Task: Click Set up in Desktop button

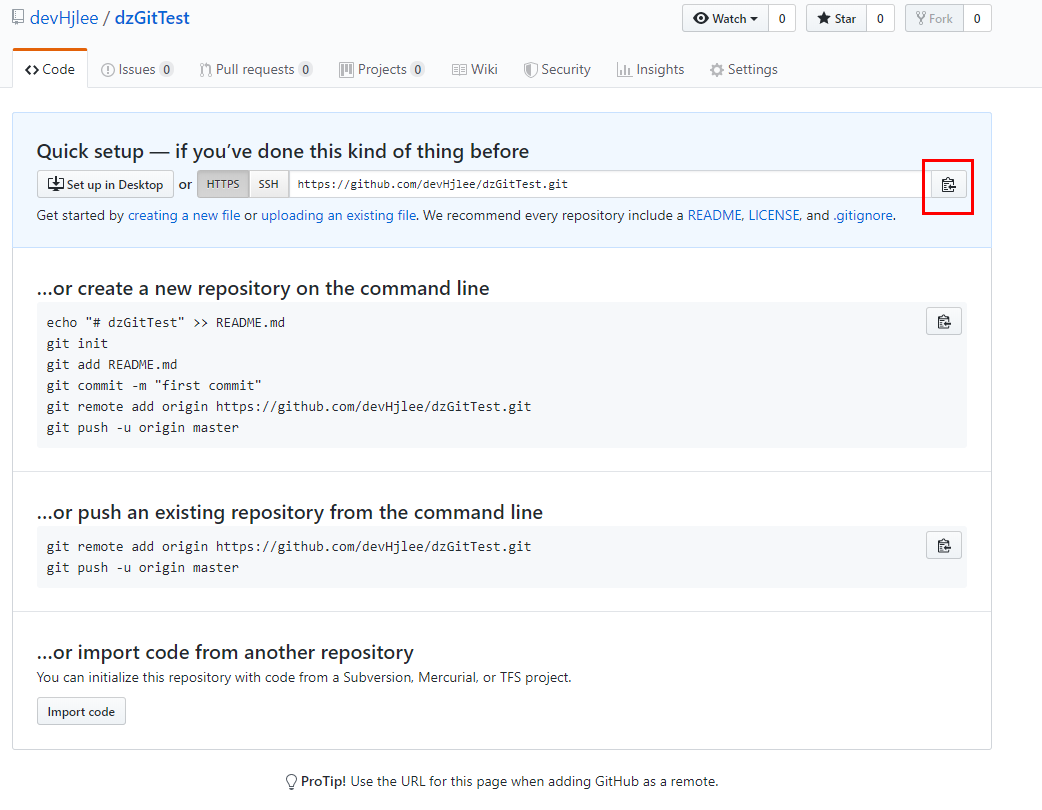Action: click(x=105, y=184)
